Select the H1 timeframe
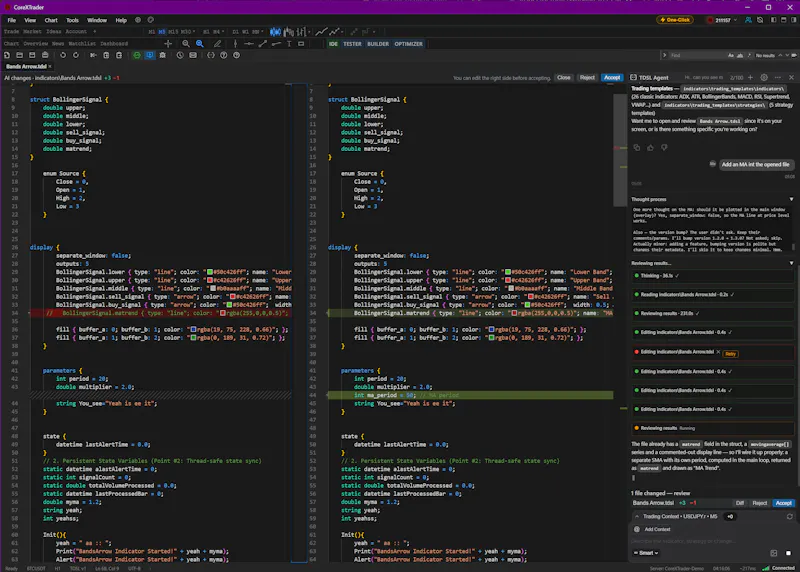 tap(206, 32)
